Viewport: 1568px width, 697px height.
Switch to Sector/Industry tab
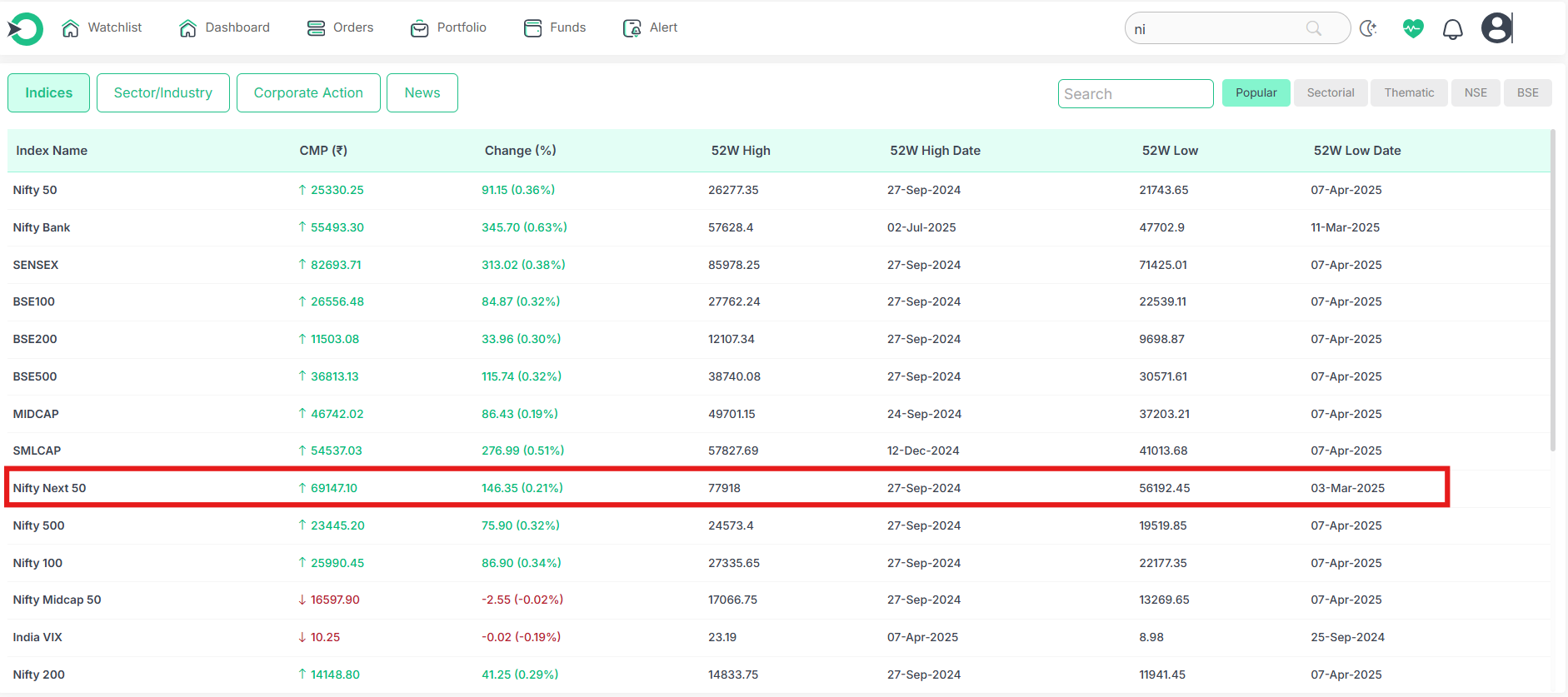point(163,92)
